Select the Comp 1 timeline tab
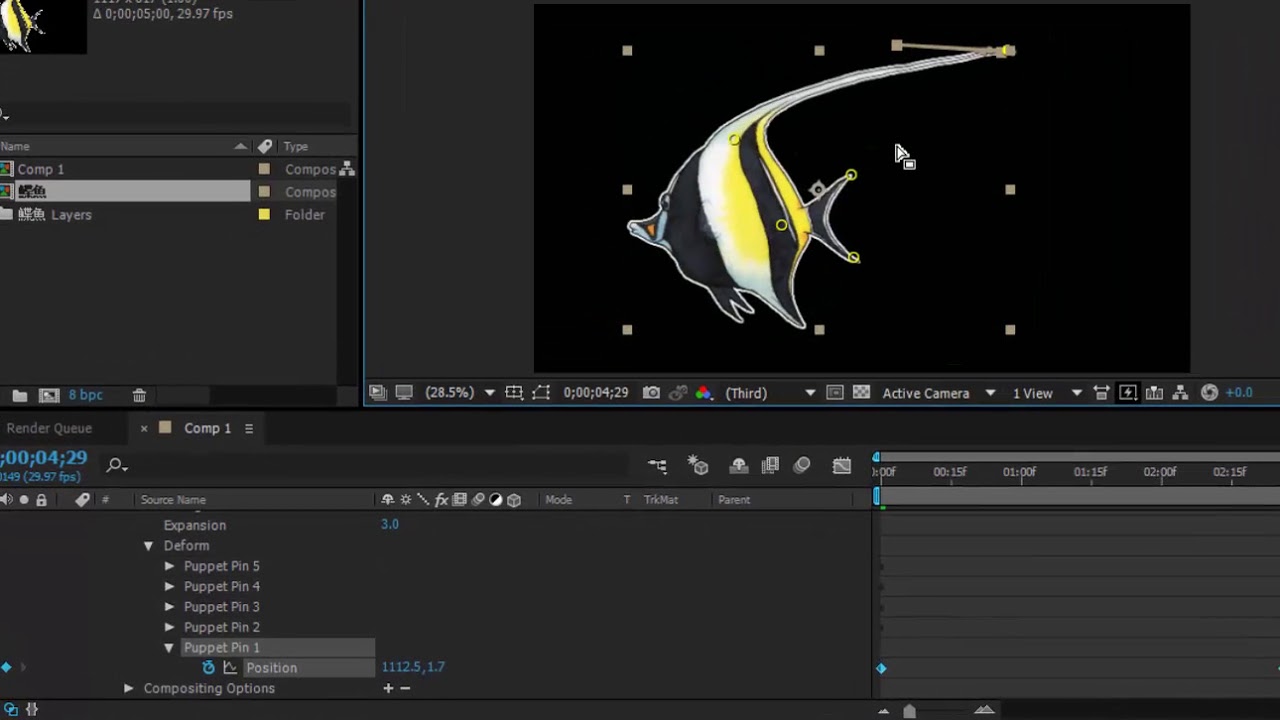The height and width of the screenshot is (720, 1280). 207,428
